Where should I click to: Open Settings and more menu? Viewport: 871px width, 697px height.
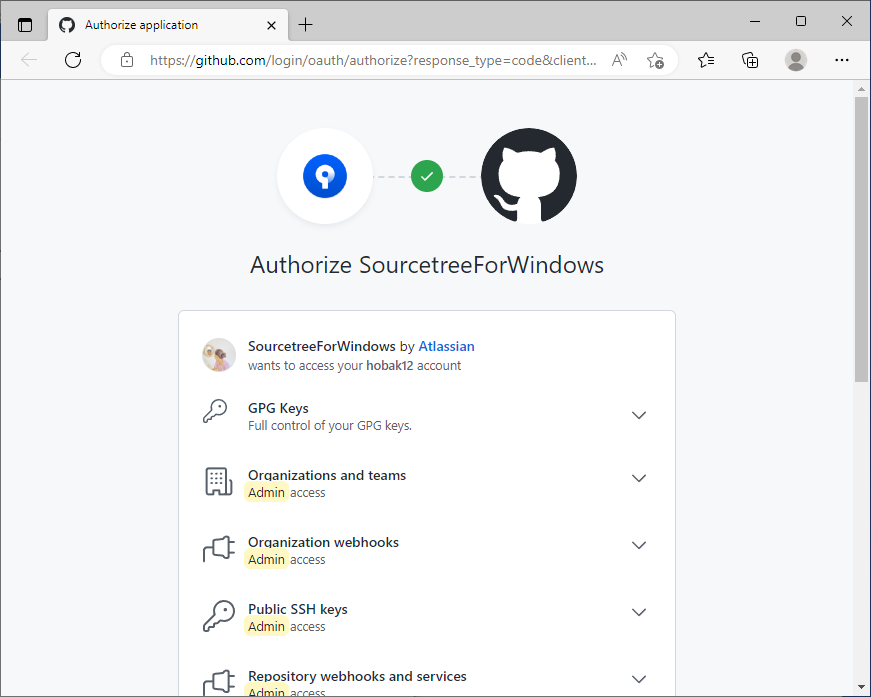pos(842,60)
